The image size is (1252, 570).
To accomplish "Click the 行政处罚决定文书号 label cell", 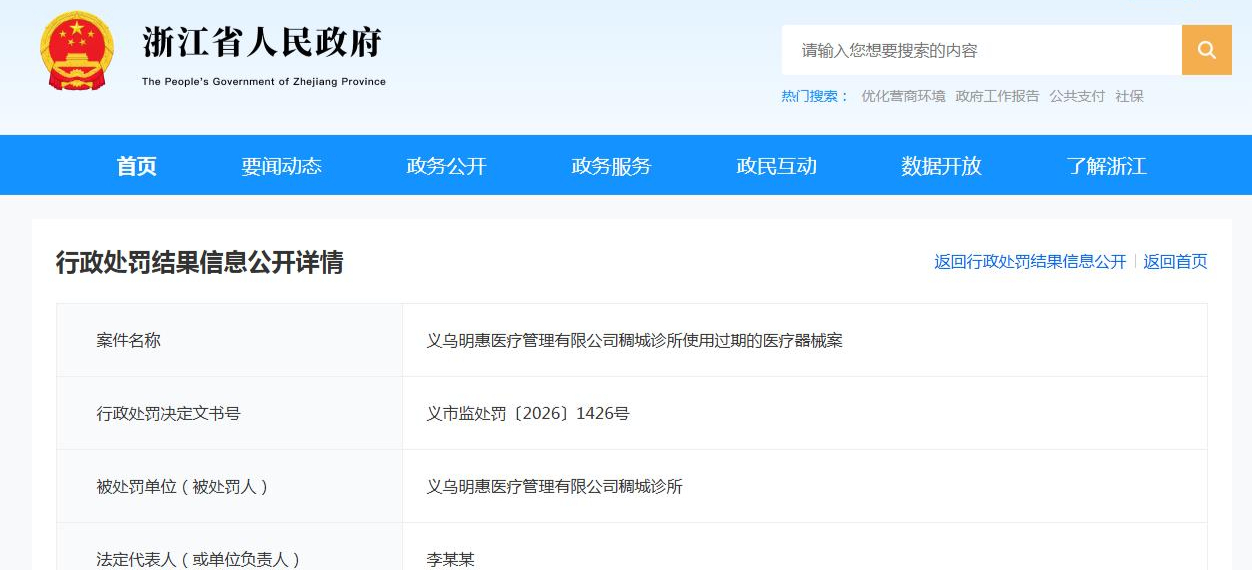I will [229, 413].
